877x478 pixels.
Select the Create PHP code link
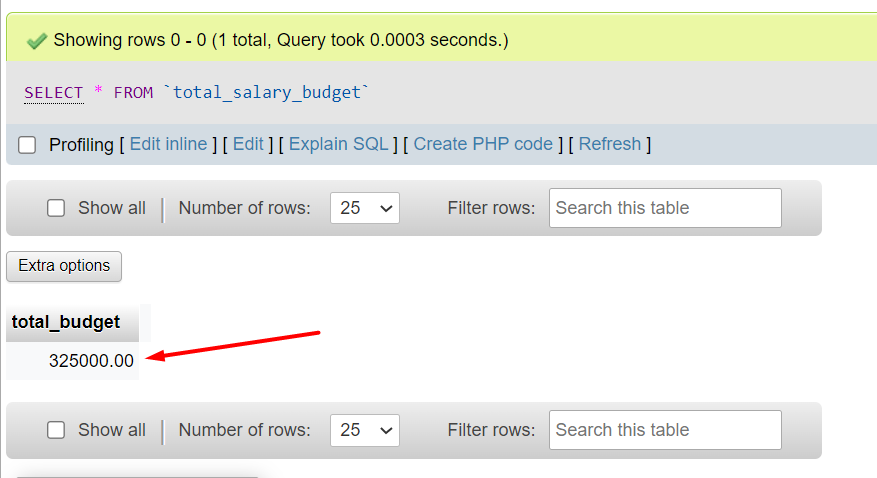(483, 144)
